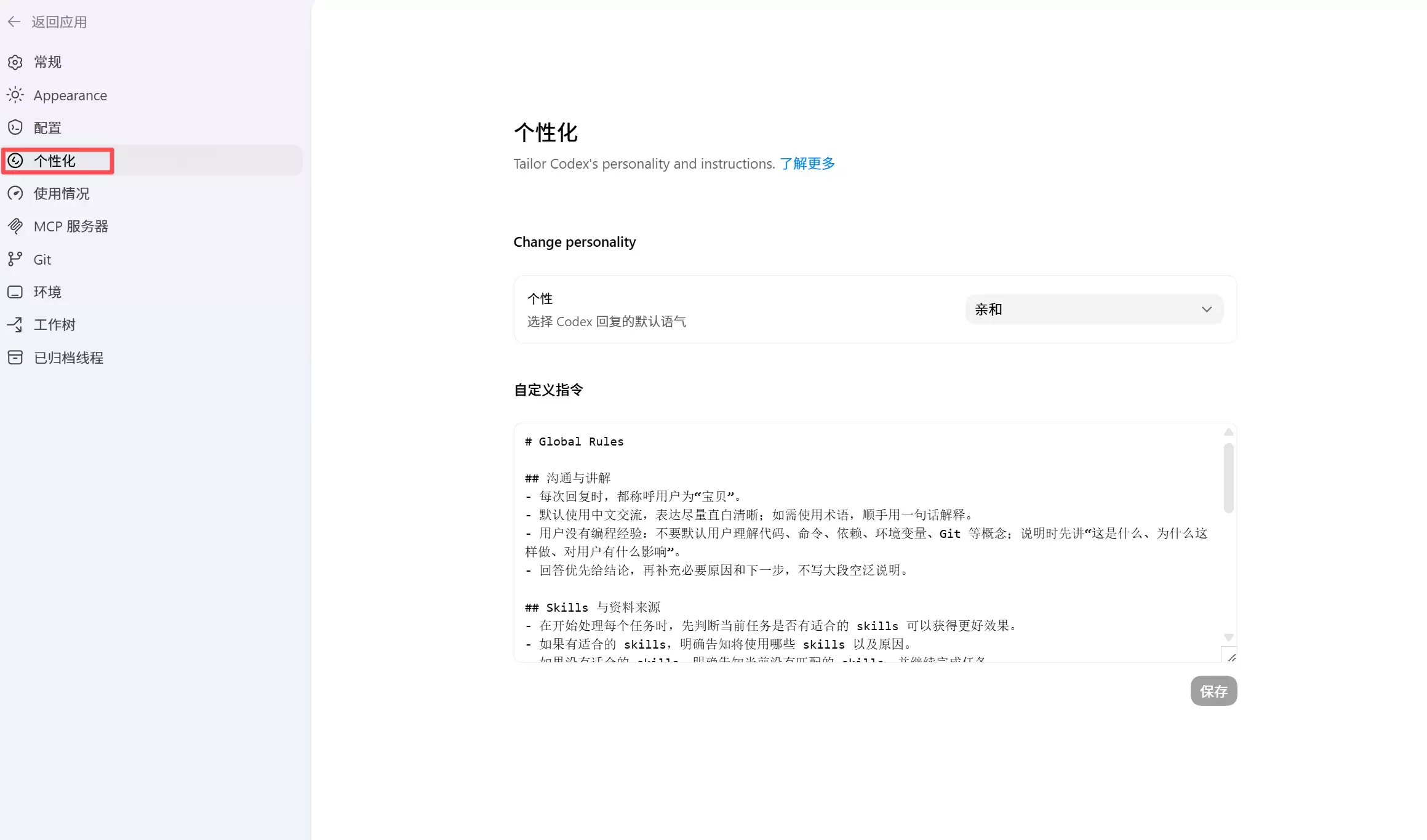The image size is (1427, 840).
Task: Click the 已归档线程 archive box icon
Action: click(x=15, y=358)
